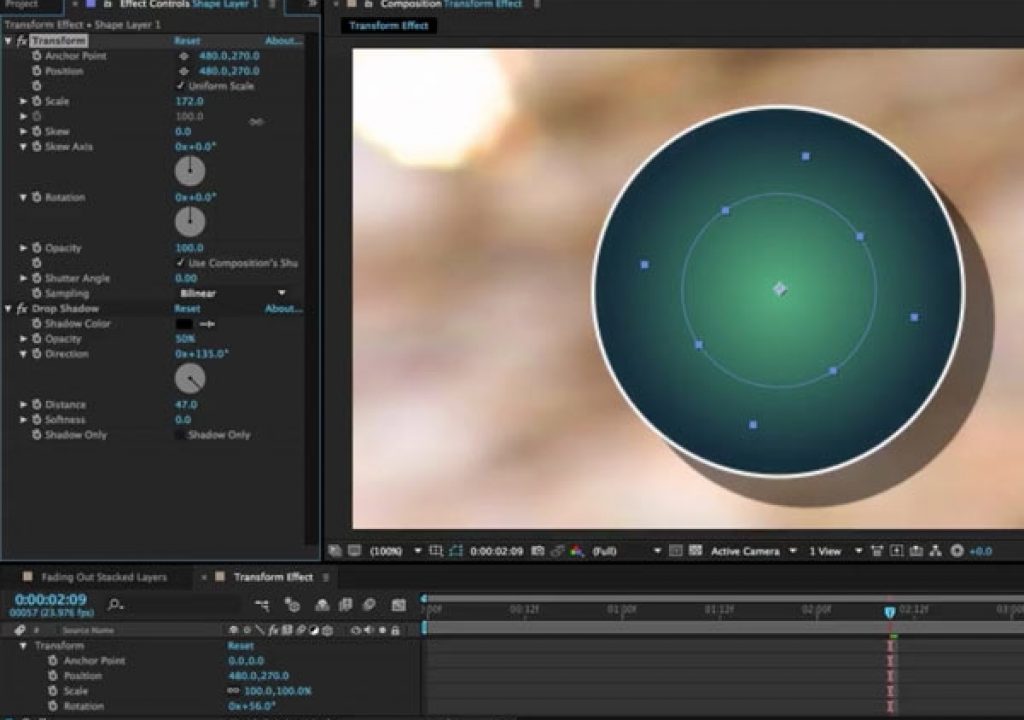The image size is (1024, 720).
Task: Click the motion blur icon in timeline toolbar
Action: pyautogui.click(x=369, y=605)
